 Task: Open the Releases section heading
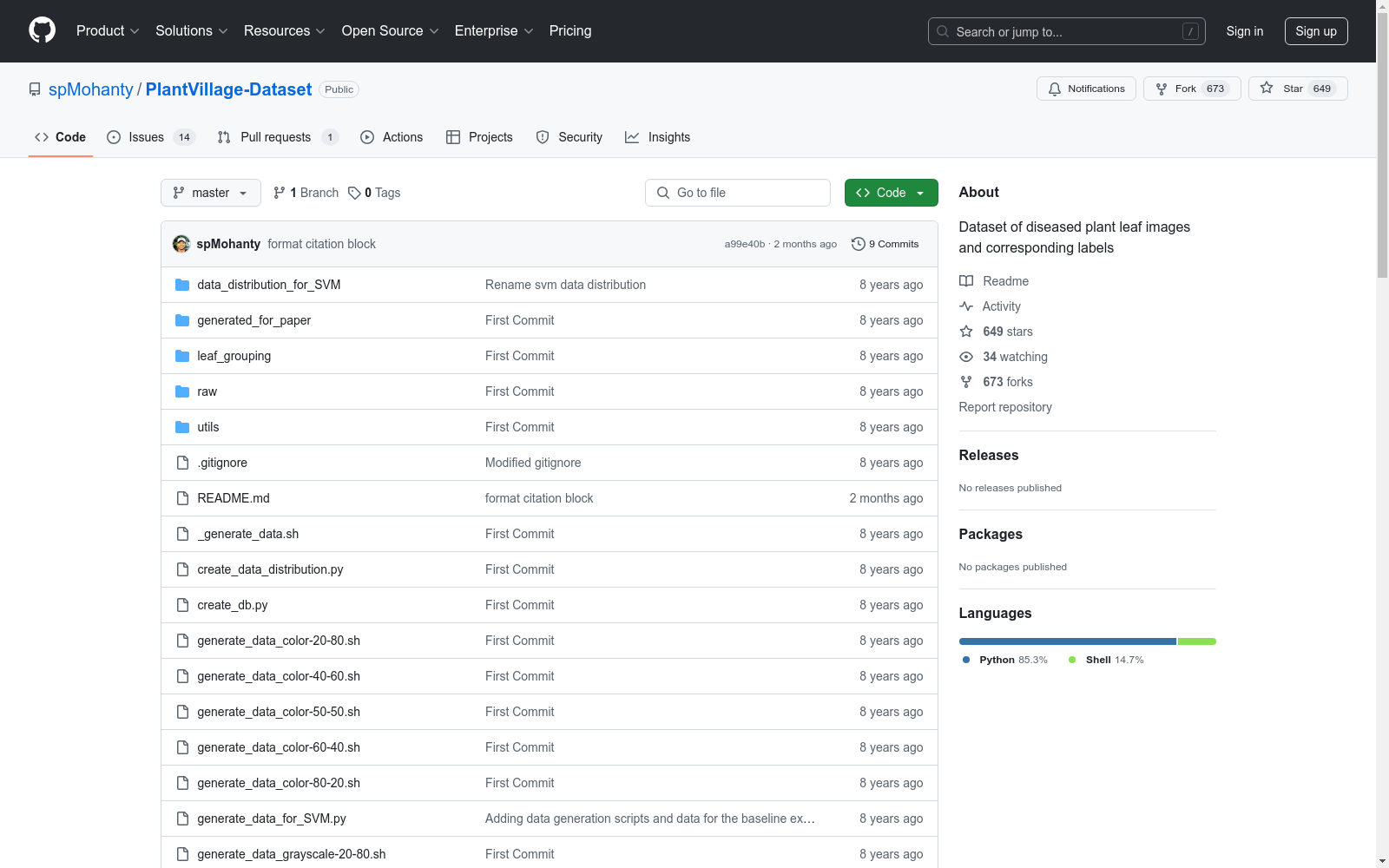[x=989, y=455]
